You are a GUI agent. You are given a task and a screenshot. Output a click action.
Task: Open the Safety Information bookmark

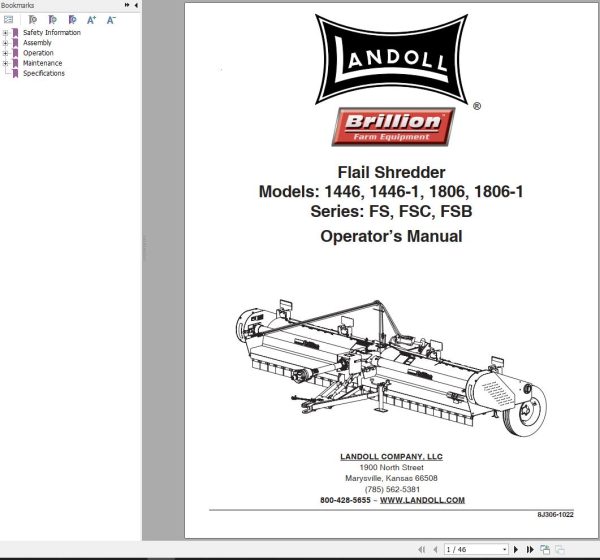pos(52,33)
